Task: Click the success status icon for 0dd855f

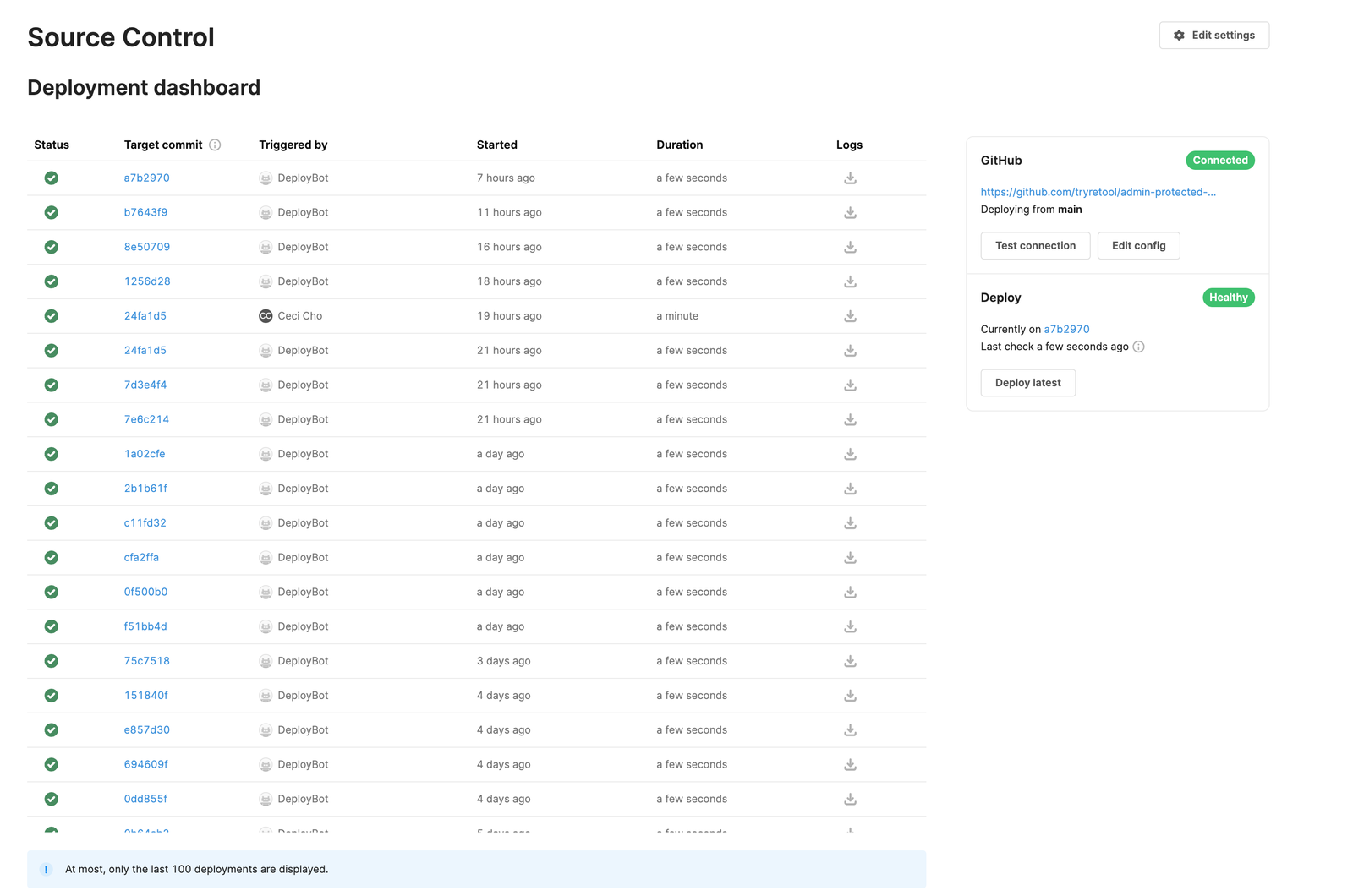Action: click(x=52, y=799)
